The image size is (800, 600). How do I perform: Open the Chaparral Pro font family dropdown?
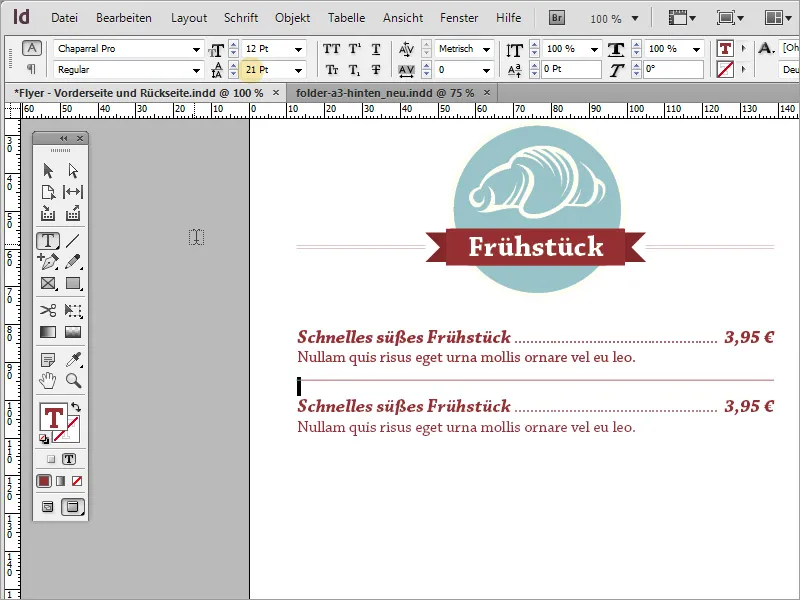point(196,49)
